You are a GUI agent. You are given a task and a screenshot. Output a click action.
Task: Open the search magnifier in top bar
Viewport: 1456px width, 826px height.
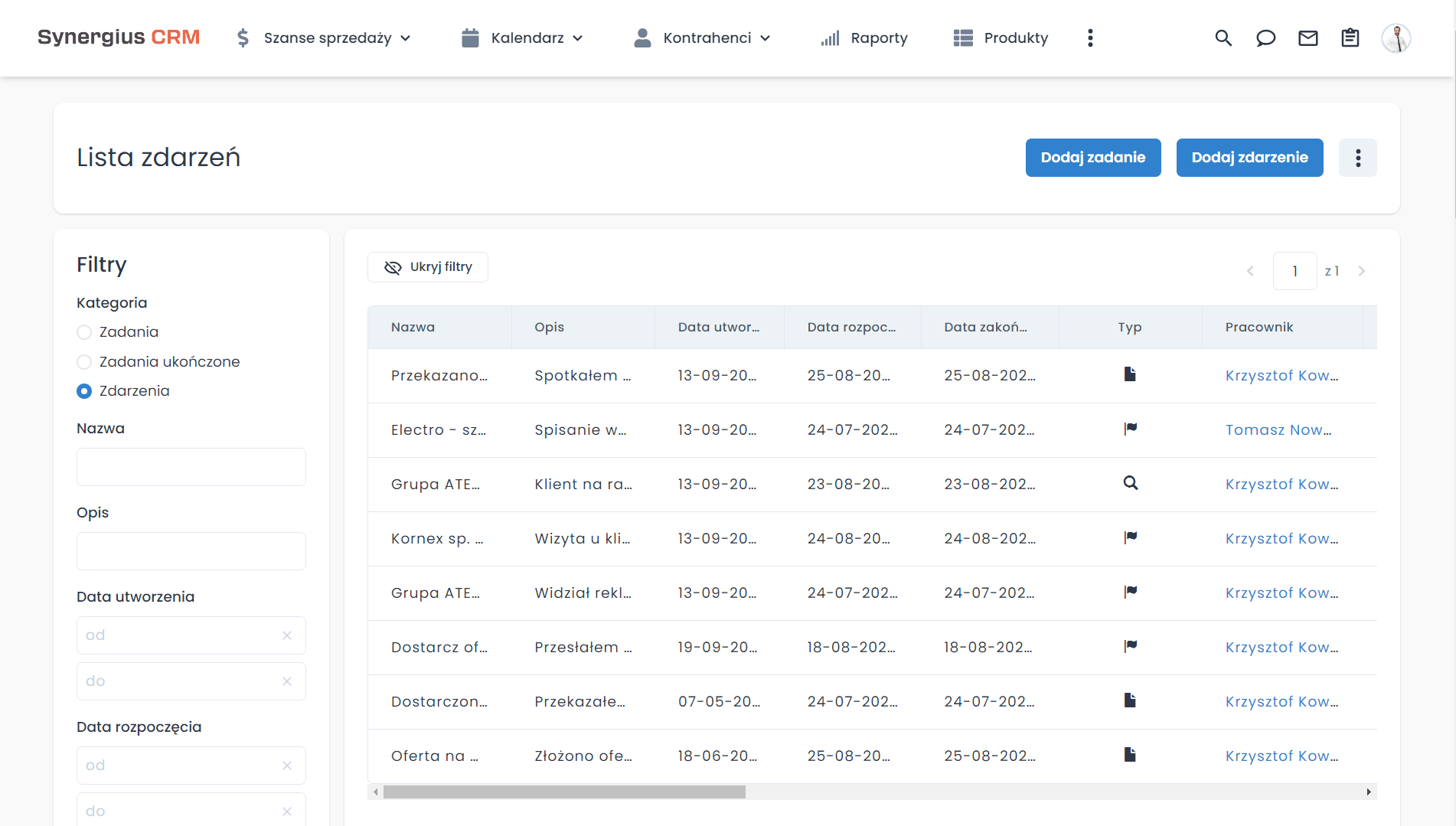1223,38
